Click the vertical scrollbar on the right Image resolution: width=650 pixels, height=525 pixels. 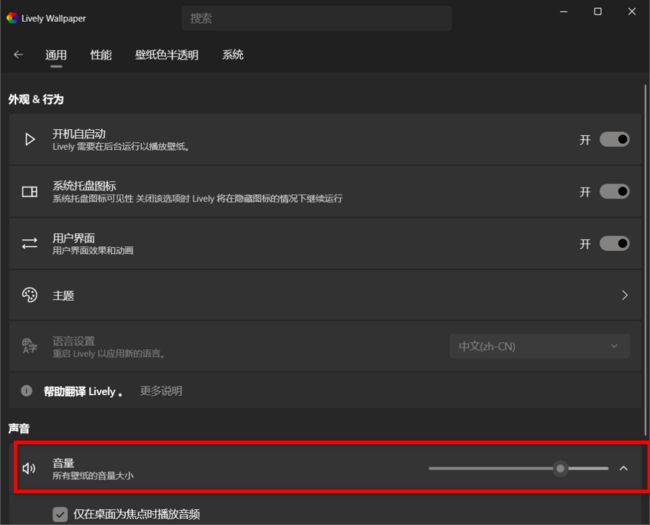[x=645, y=260]
